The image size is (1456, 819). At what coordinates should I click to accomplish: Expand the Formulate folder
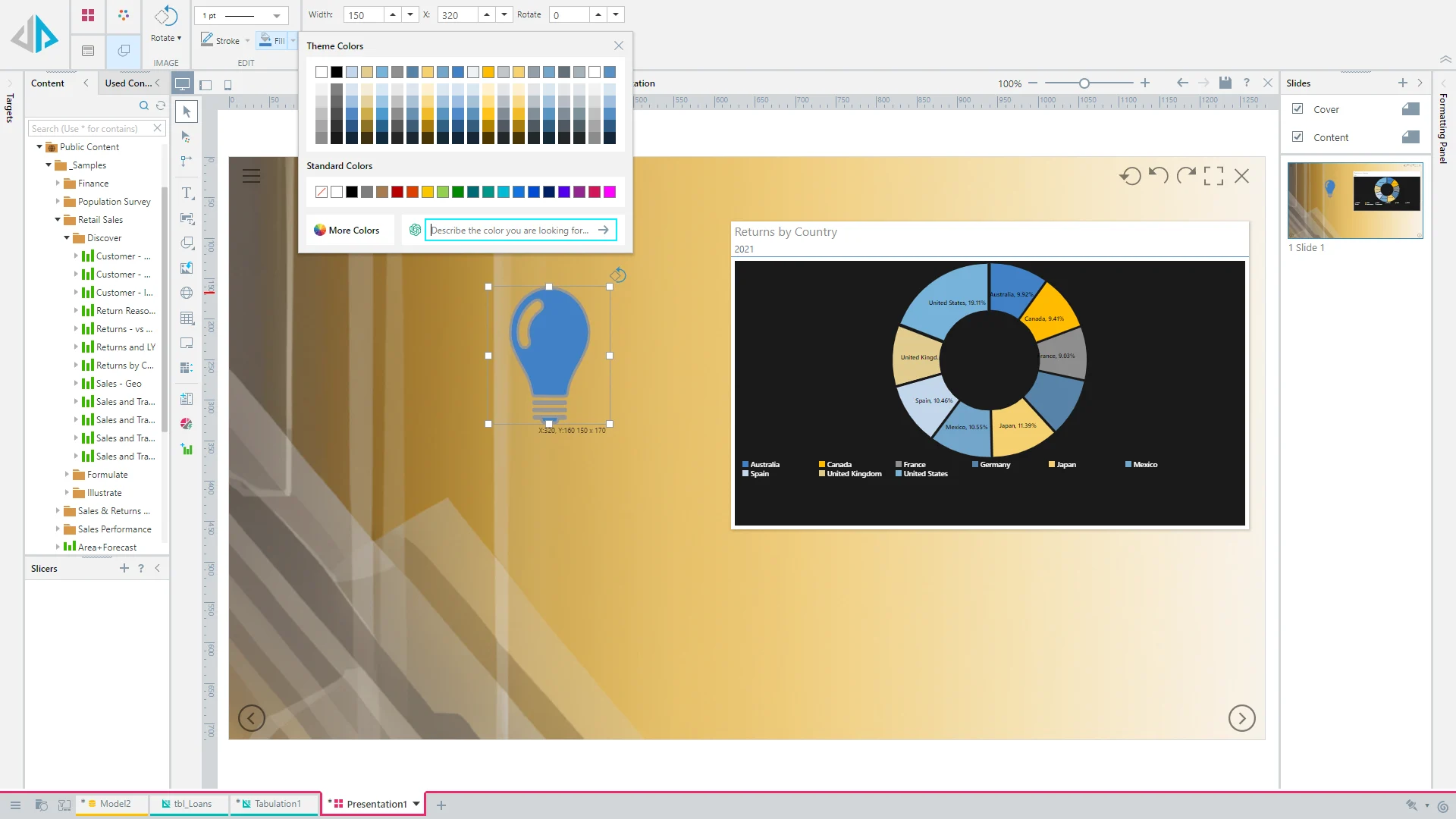coord(67,475)
